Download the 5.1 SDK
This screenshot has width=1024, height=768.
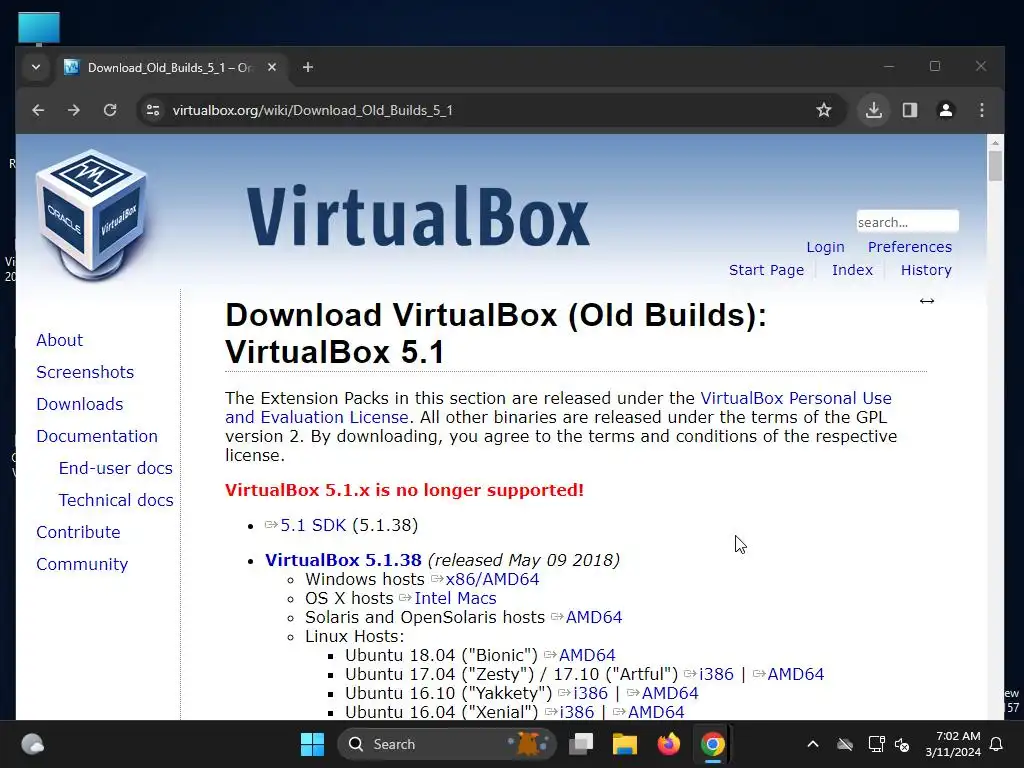313,525
